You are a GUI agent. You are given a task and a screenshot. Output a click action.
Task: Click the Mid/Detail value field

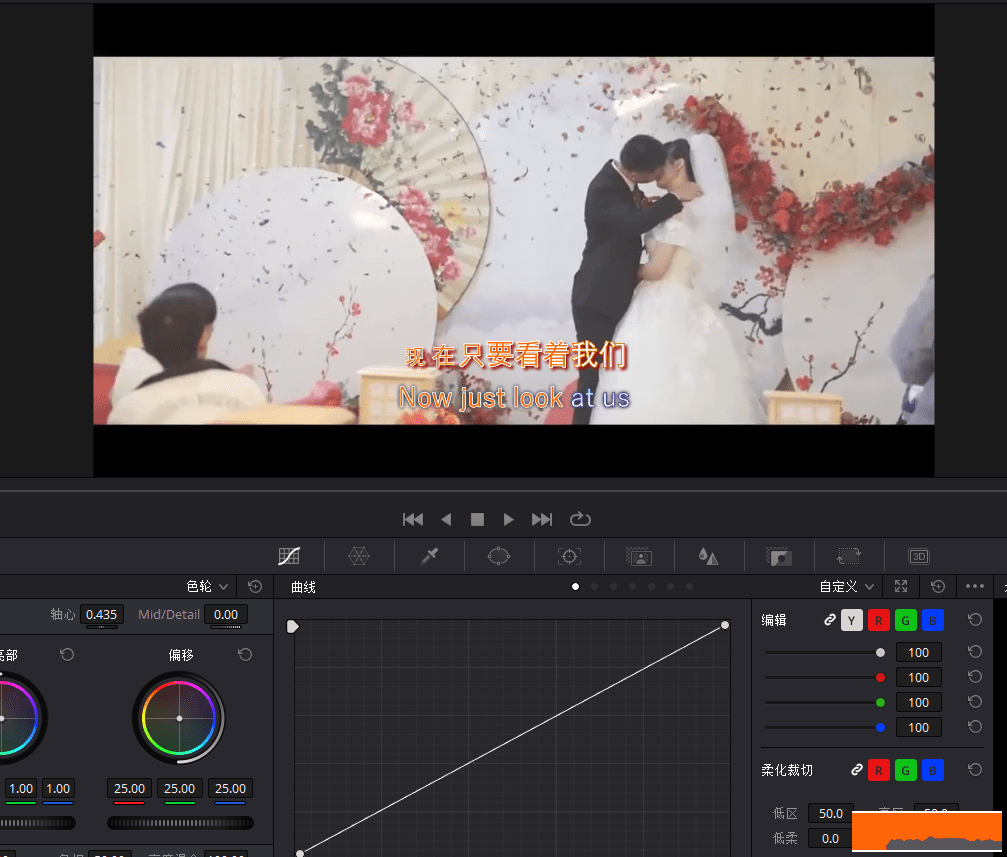pos(226,614)
